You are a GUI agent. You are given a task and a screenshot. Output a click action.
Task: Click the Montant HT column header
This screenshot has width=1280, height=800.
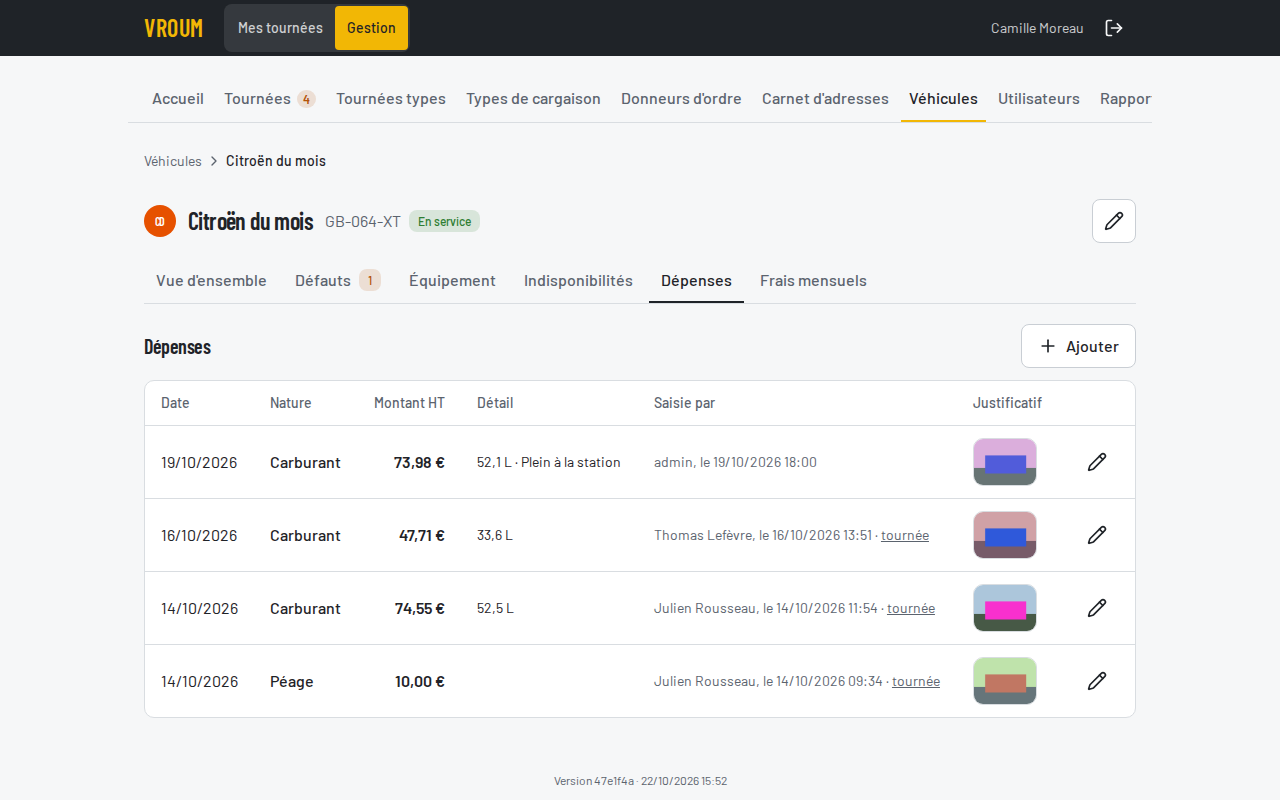(x=409, y=403)
